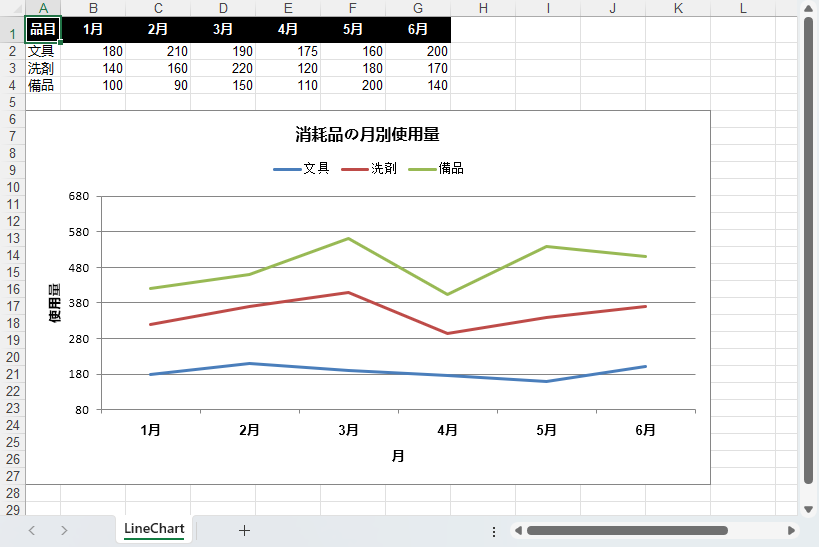Select column A header
Screen dimensions: 819x547
43,8
